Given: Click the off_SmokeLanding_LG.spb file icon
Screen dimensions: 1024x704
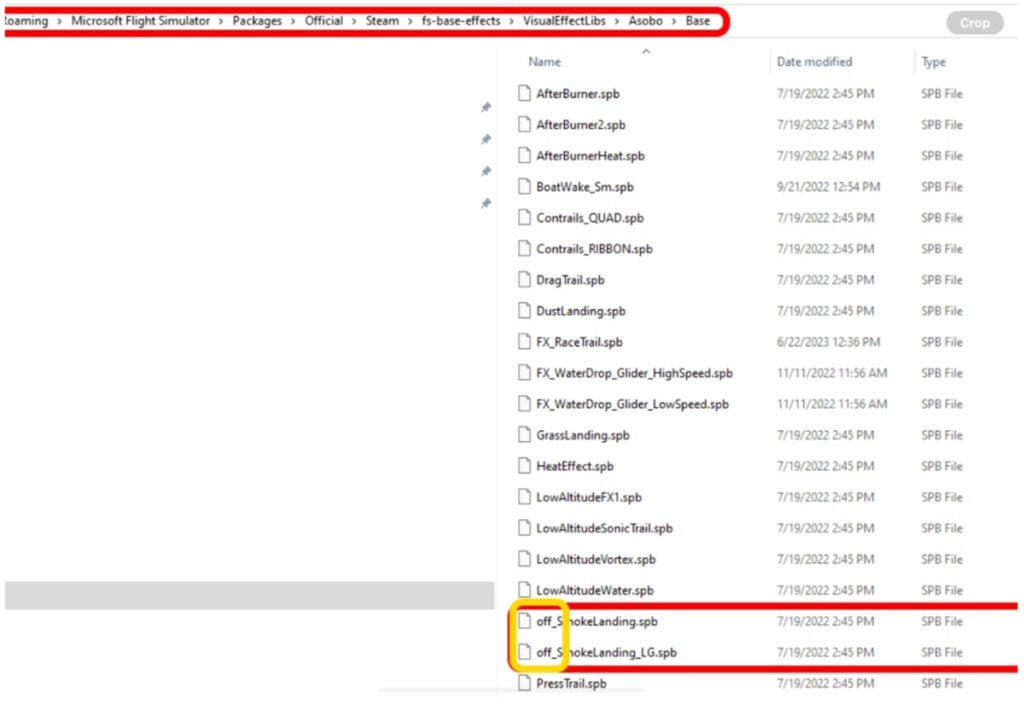Looking at the screenshot, I should tap(524, 651).
